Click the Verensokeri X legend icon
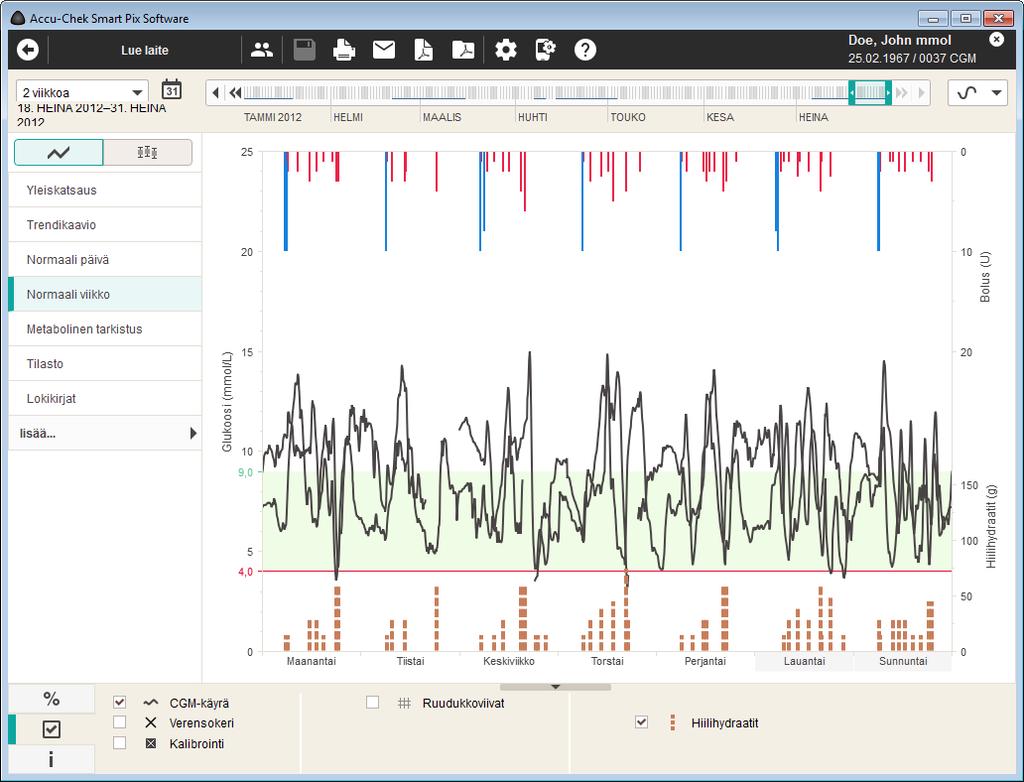The height and width of the screenshot is (782, 1024). pyautogui.click(x=151, y=723)
